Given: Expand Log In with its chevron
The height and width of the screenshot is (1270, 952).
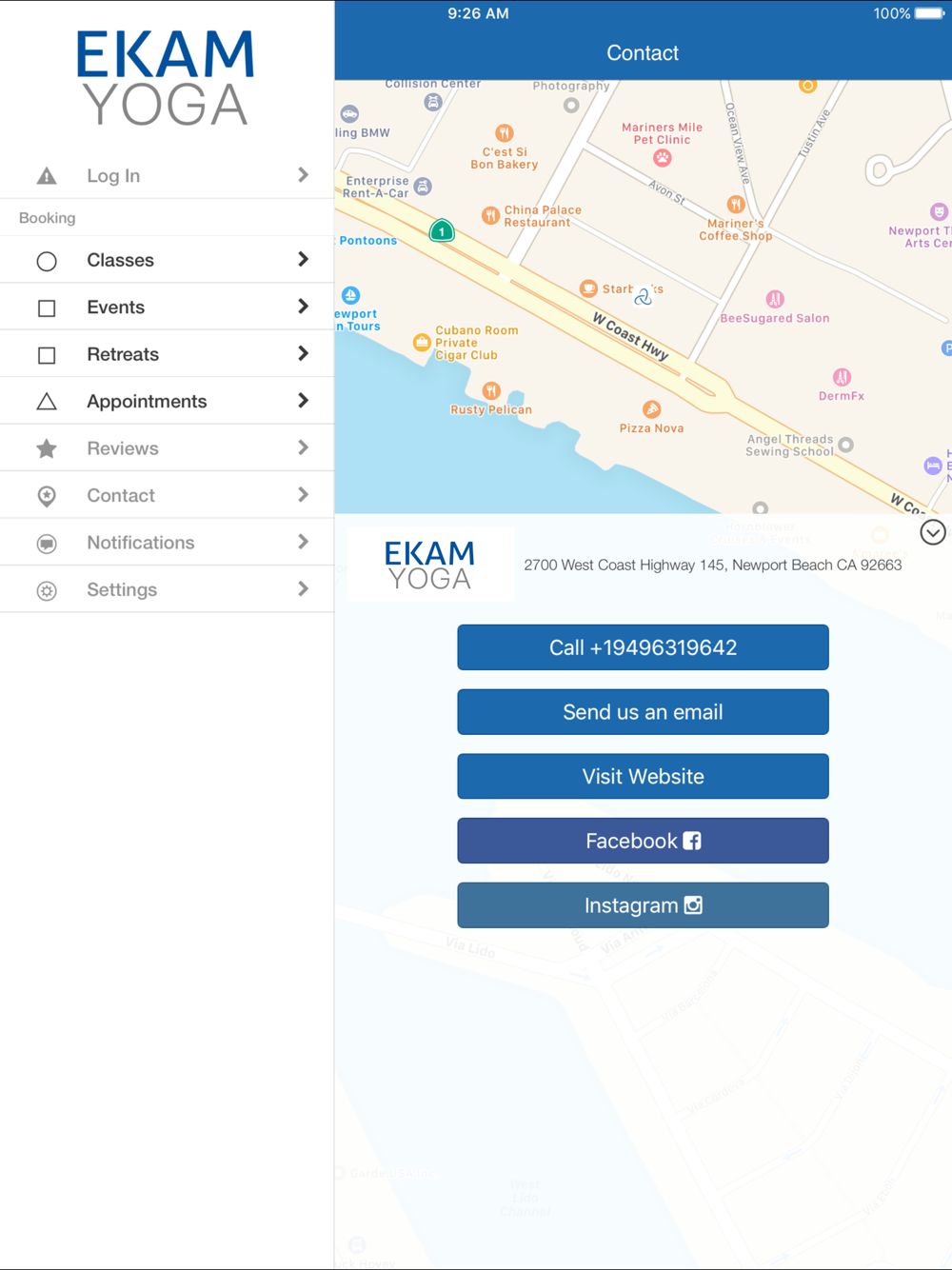Looking at the screenshot, I should pos(303,175).
